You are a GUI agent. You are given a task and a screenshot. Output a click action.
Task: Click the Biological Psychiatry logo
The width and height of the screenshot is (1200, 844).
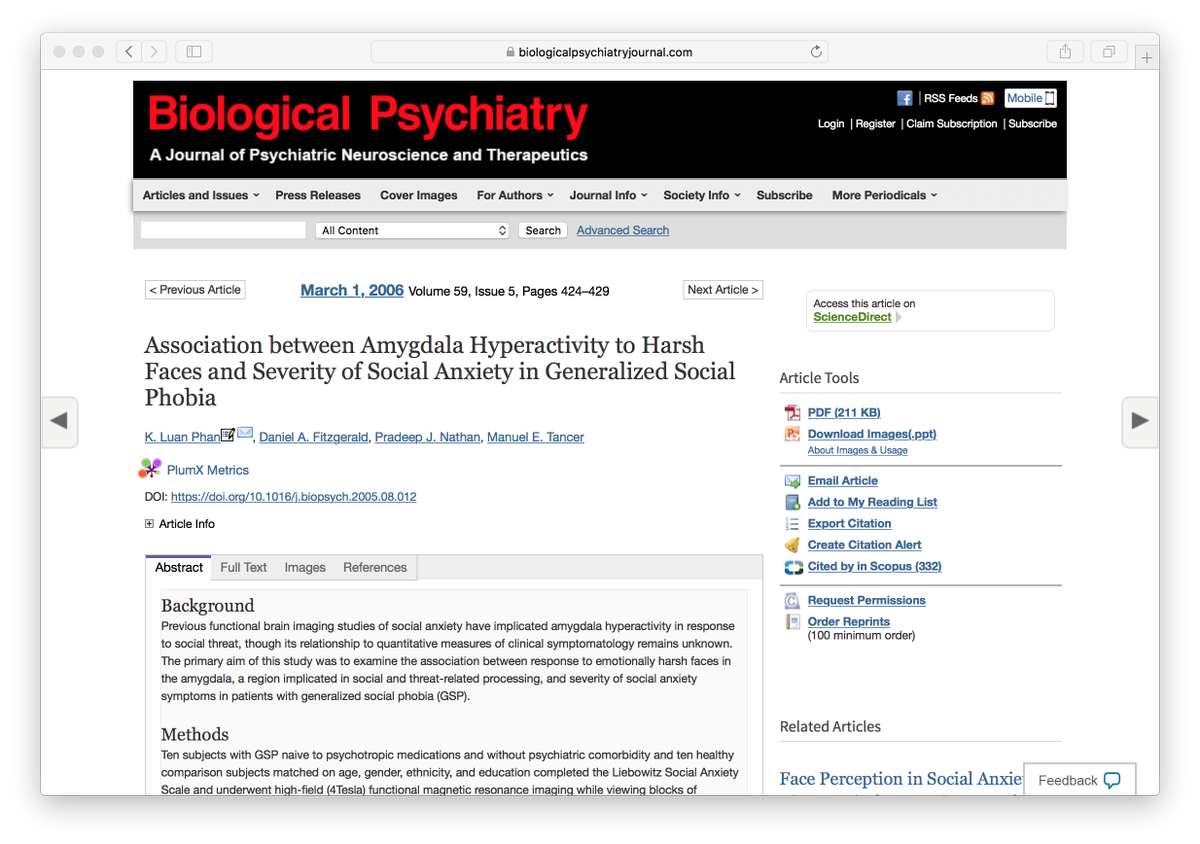[x=368, y=117]
